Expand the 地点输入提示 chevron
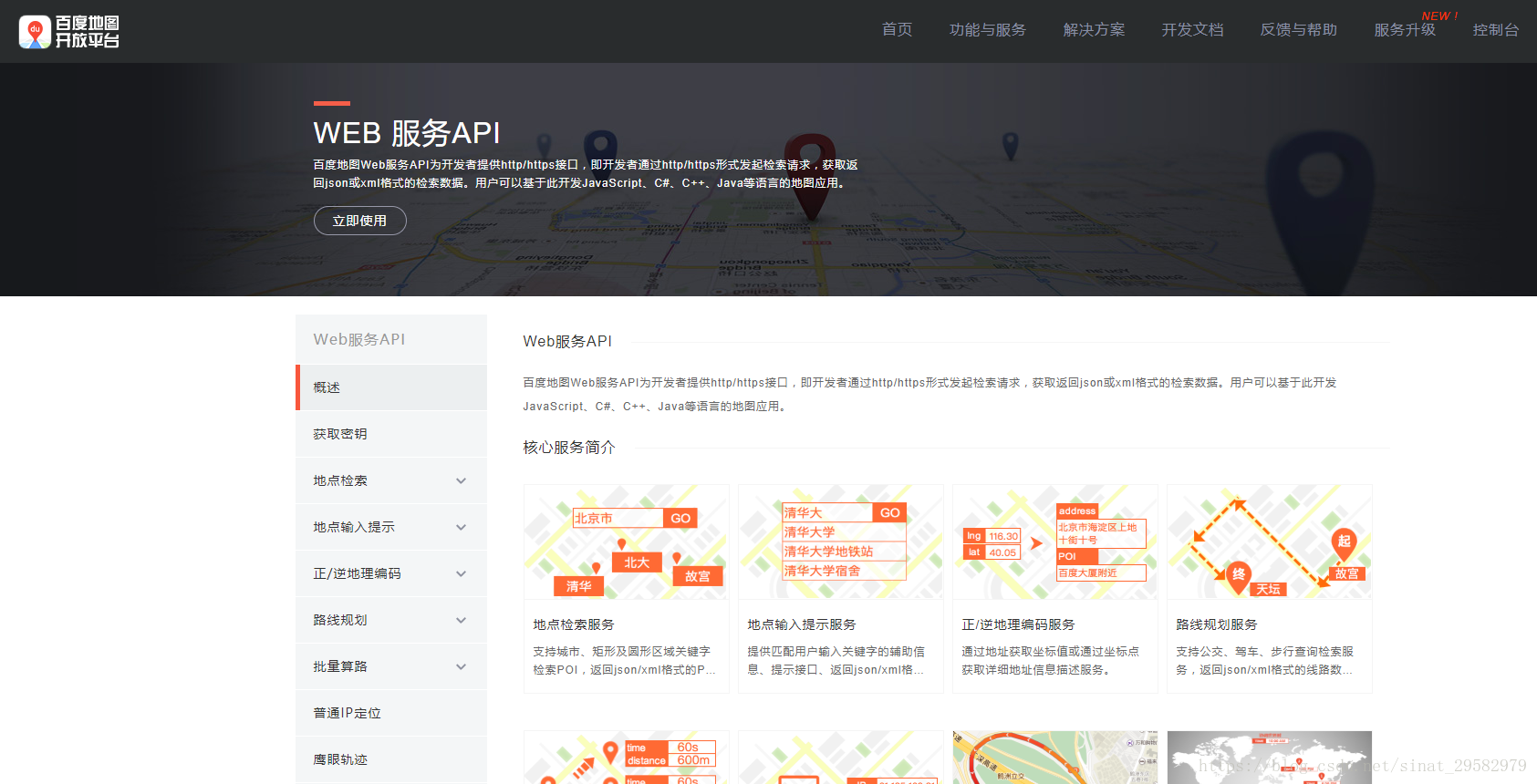Image resolution: width=1537 pixels, height=784 pixels. click(461, 527)
